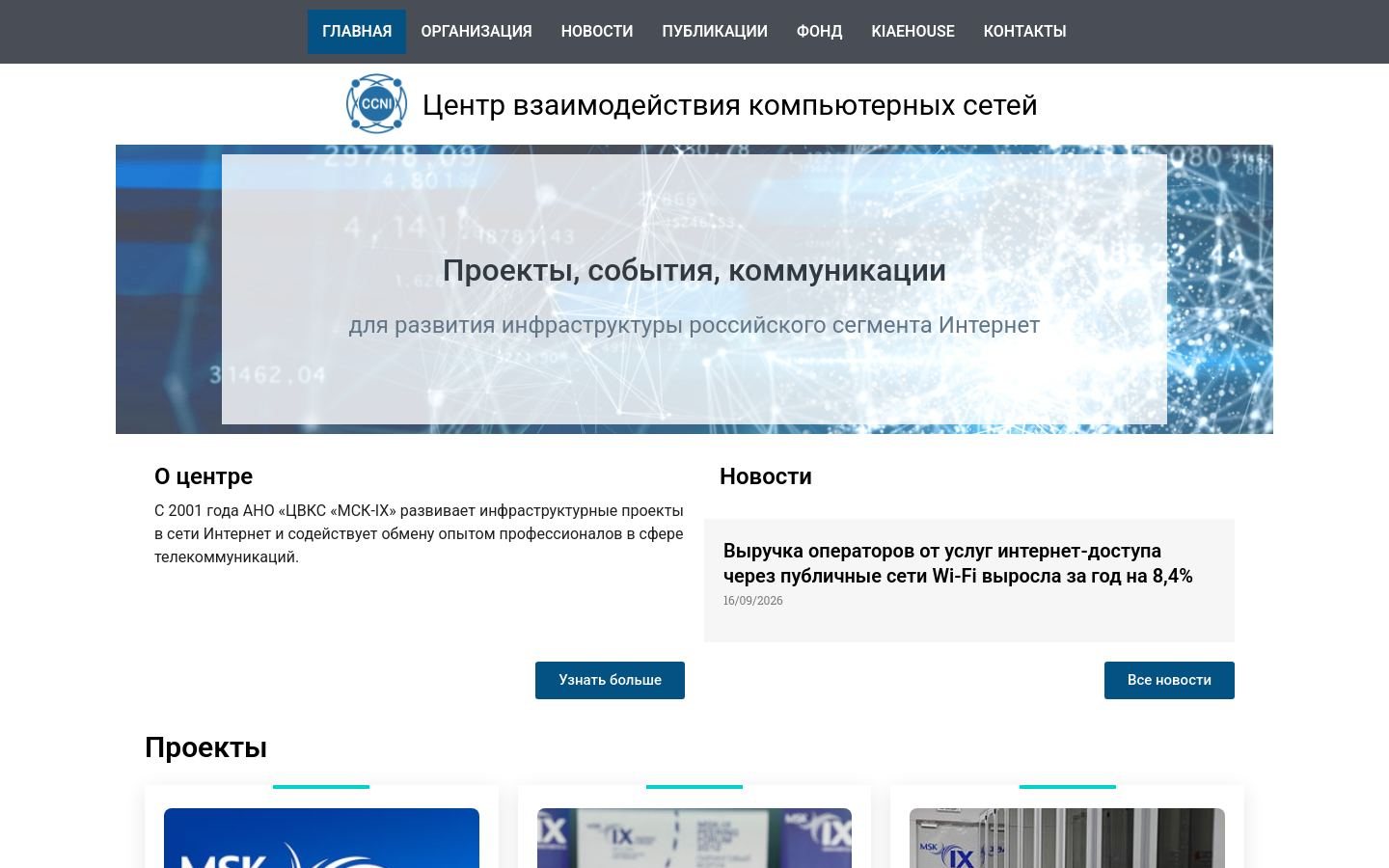Open ПУБЛИКАЦИИ in the top navigation
Viewport: 1389px width, 868px height.
pyautogui.click(x=715, y=32)
